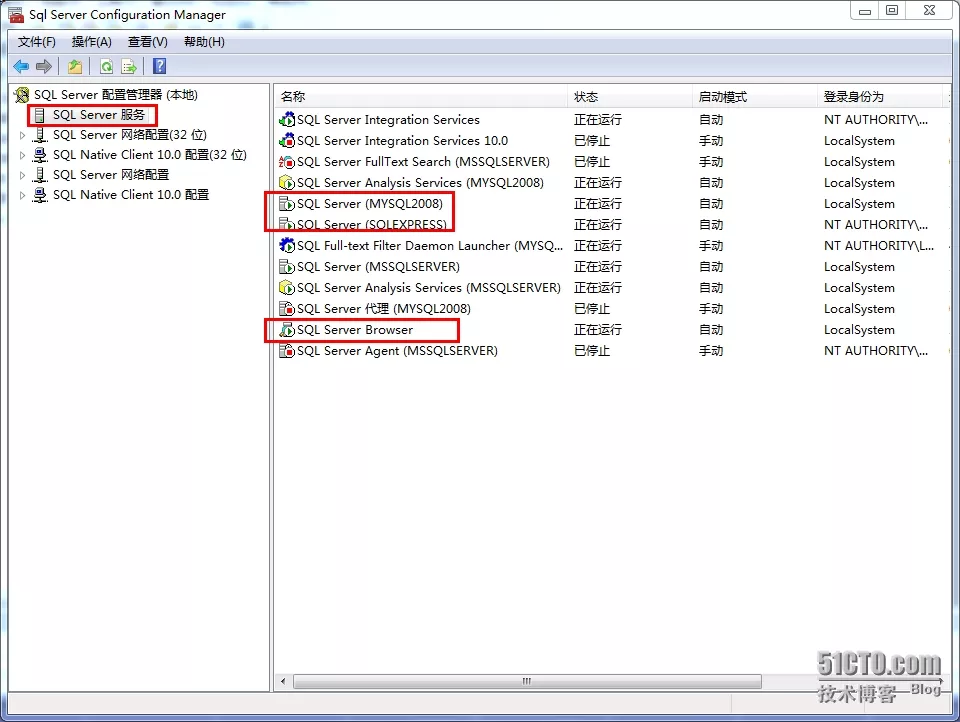
Task: Select the SQL Server (MYSQL2008) service row
Action: click(370, 203)
